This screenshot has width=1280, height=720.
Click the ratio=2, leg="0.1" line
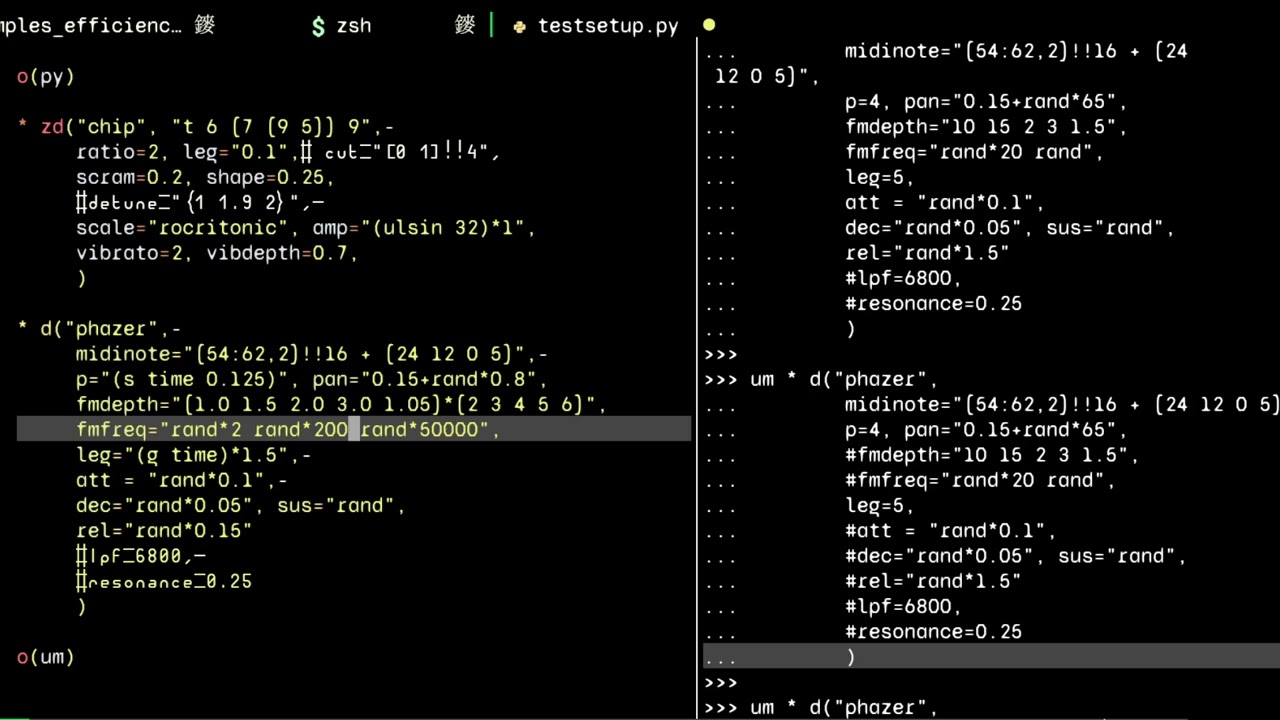click(288, 152)
